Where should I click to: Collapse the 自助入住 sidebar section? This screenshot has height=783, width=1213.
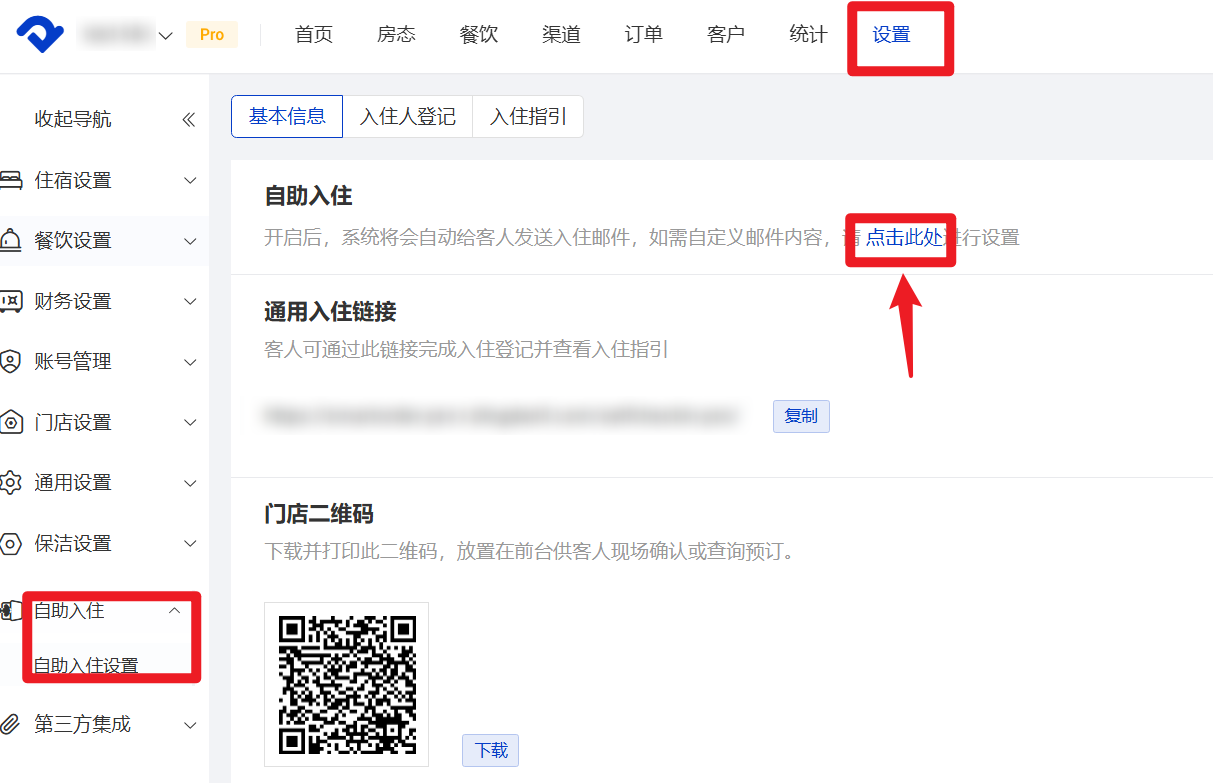click(x=174, y=610)
